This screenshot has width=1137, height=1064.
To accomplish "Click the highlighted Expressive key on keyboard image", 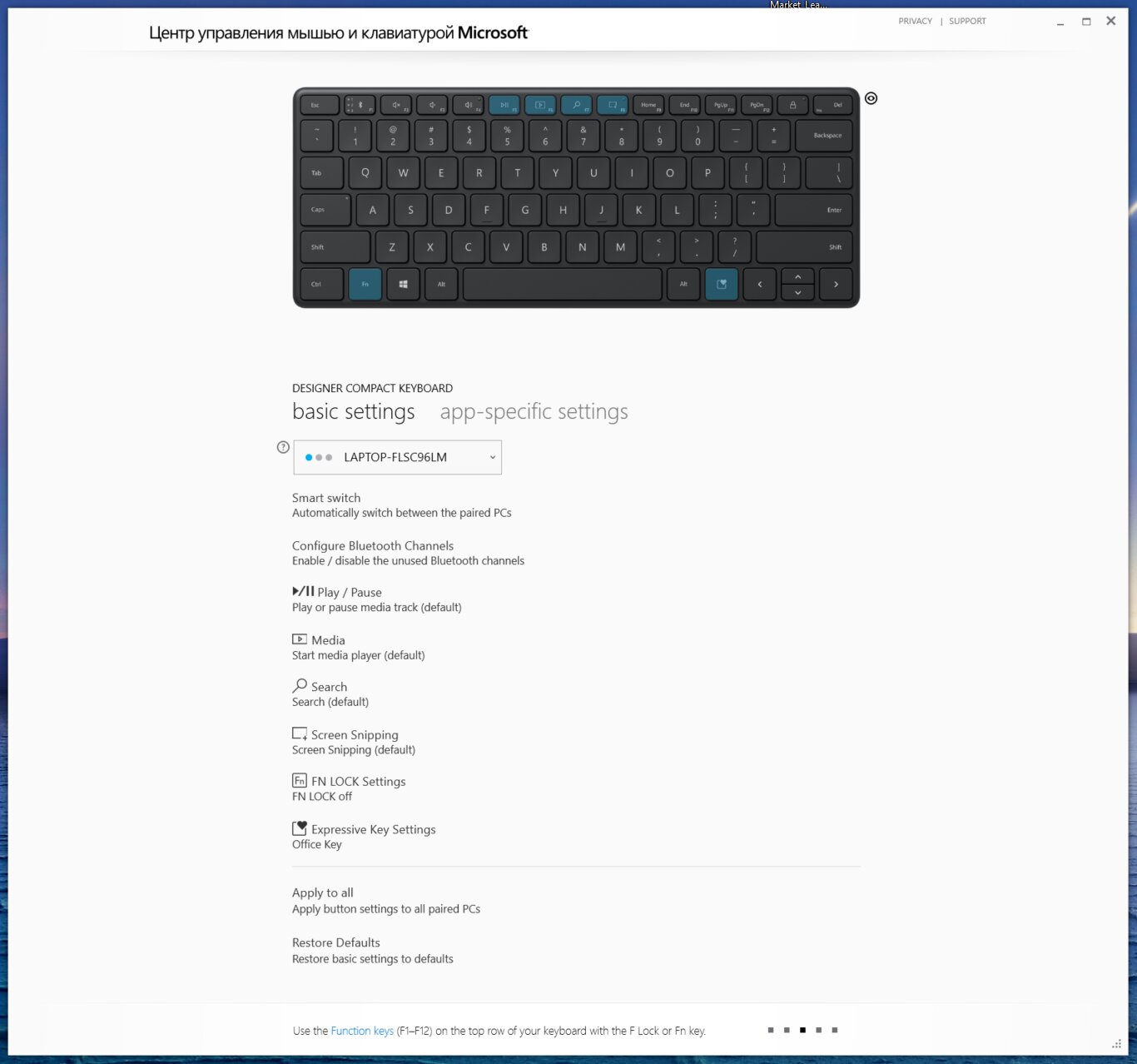I will (722, 284).
